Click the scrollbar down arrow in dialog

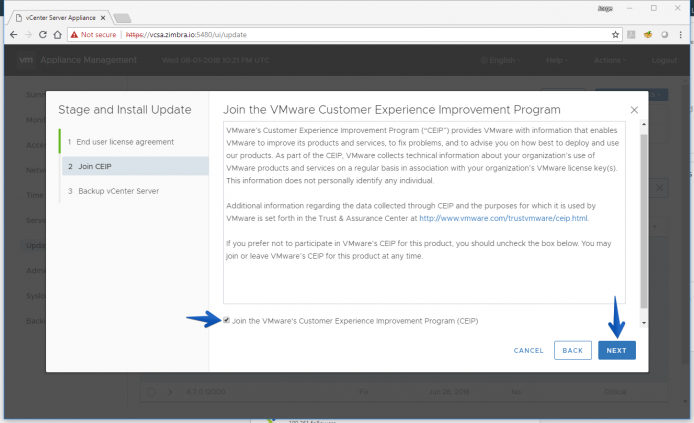[644, 323]
